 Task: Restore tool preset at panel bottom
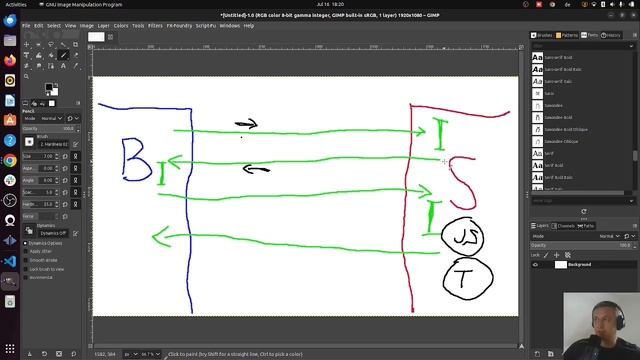(x=44, y=353)
